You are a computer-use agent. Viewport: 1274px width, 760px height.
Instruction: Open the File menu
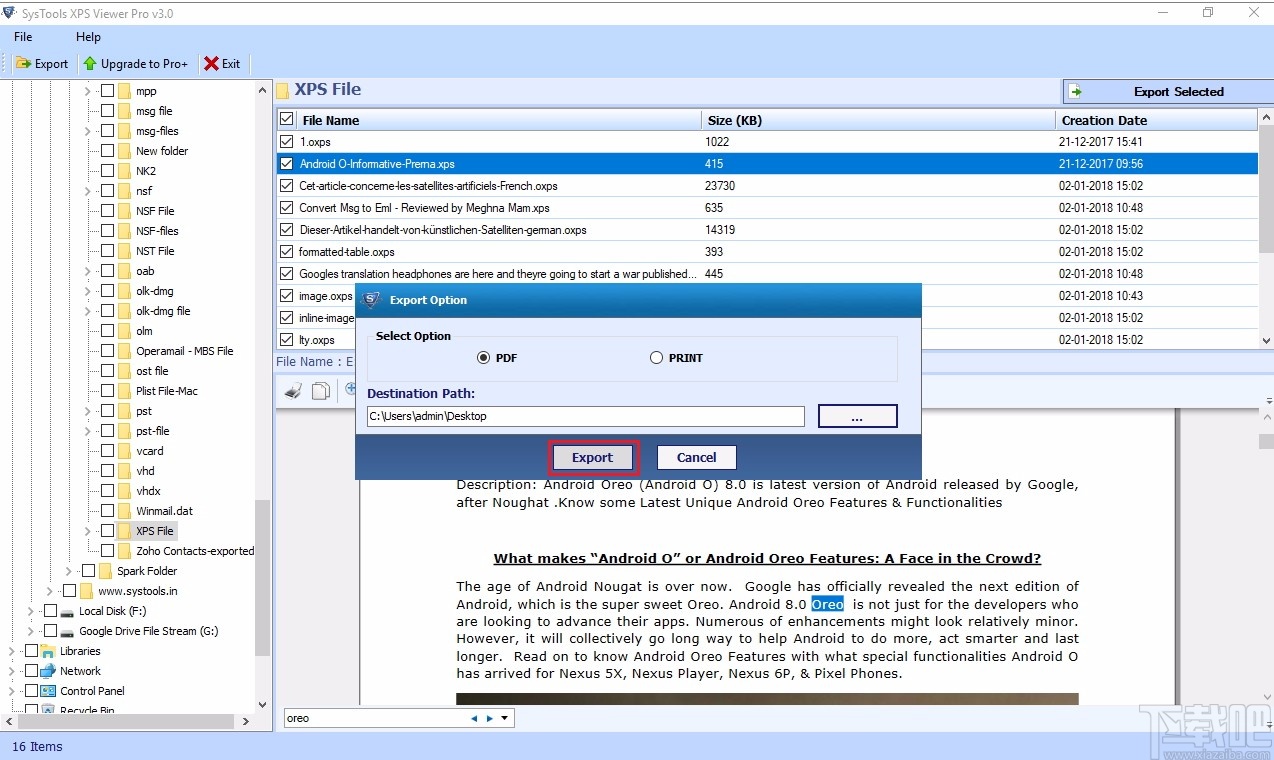coord(22,37)
